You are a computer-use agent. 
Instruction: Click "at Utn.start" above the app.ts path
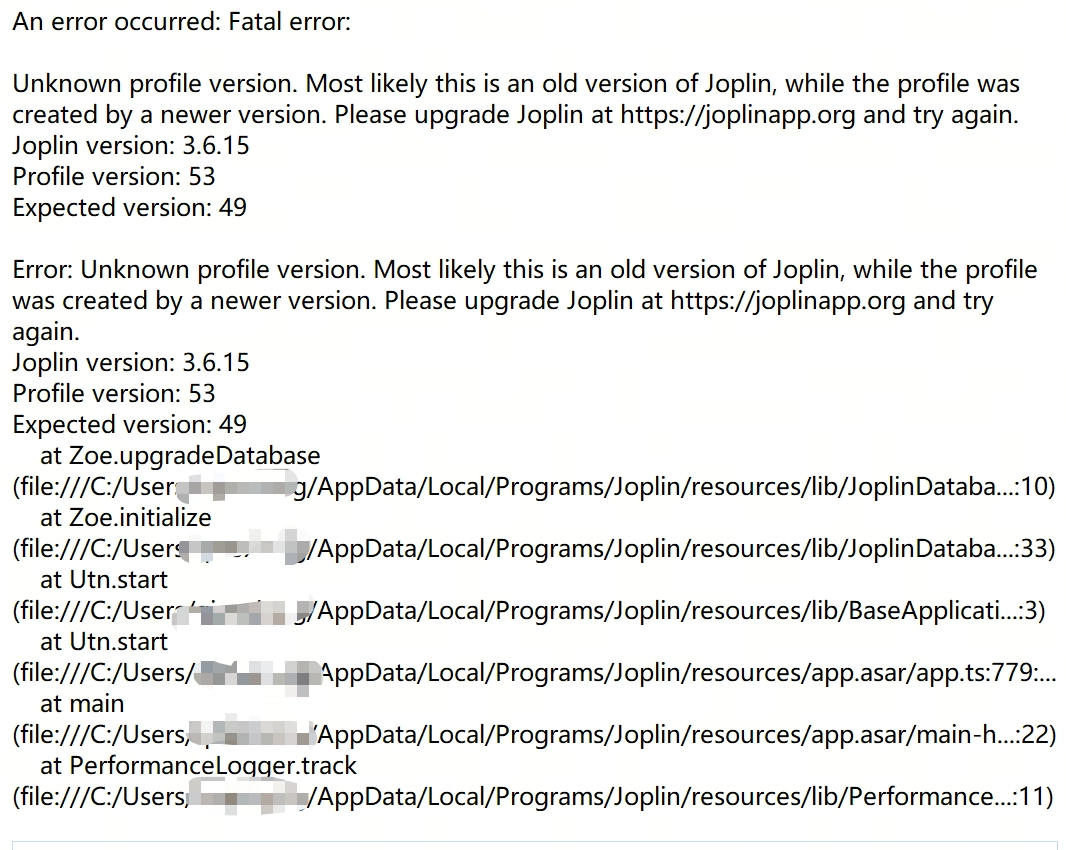104,641
